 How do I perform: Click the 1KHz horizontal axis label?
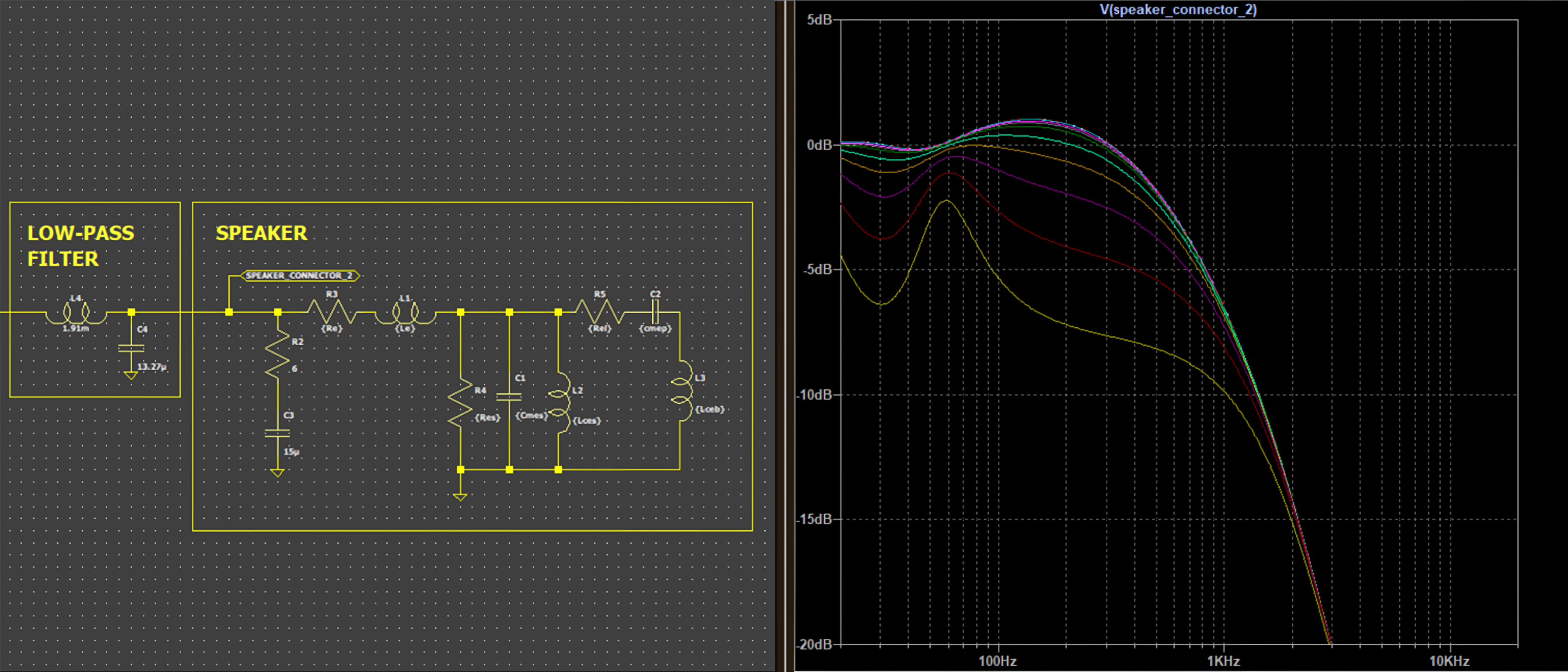(1224, 661)
